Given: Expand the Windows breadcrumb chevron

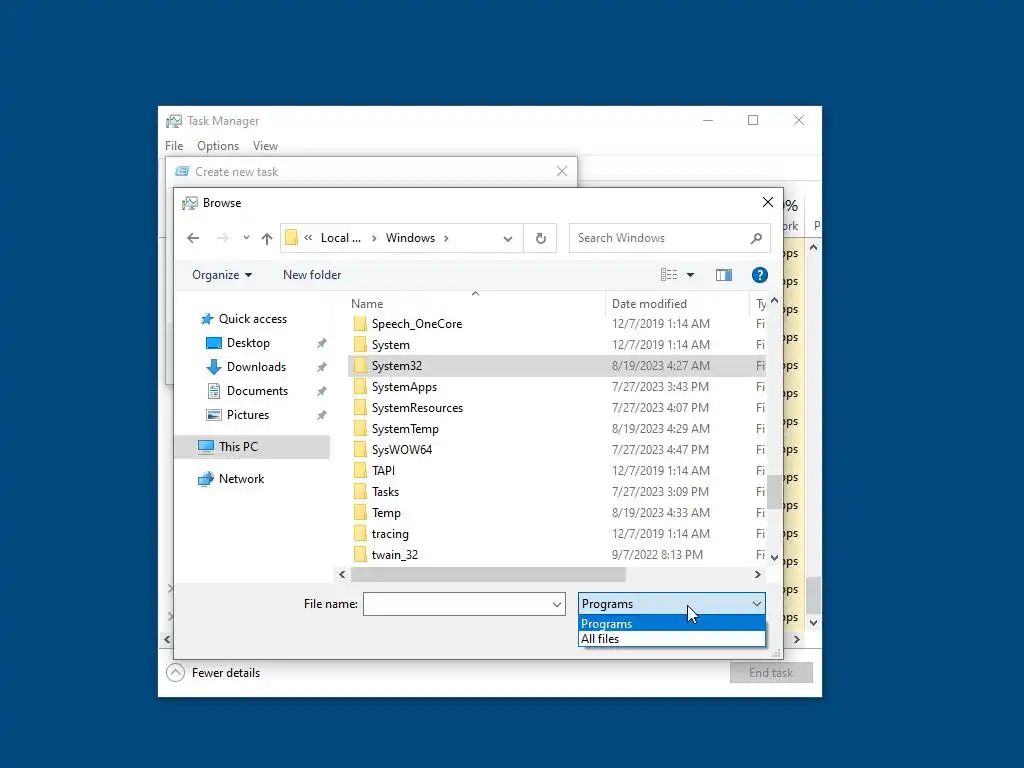Looking at the screenshot, I should tap(446, 238).
